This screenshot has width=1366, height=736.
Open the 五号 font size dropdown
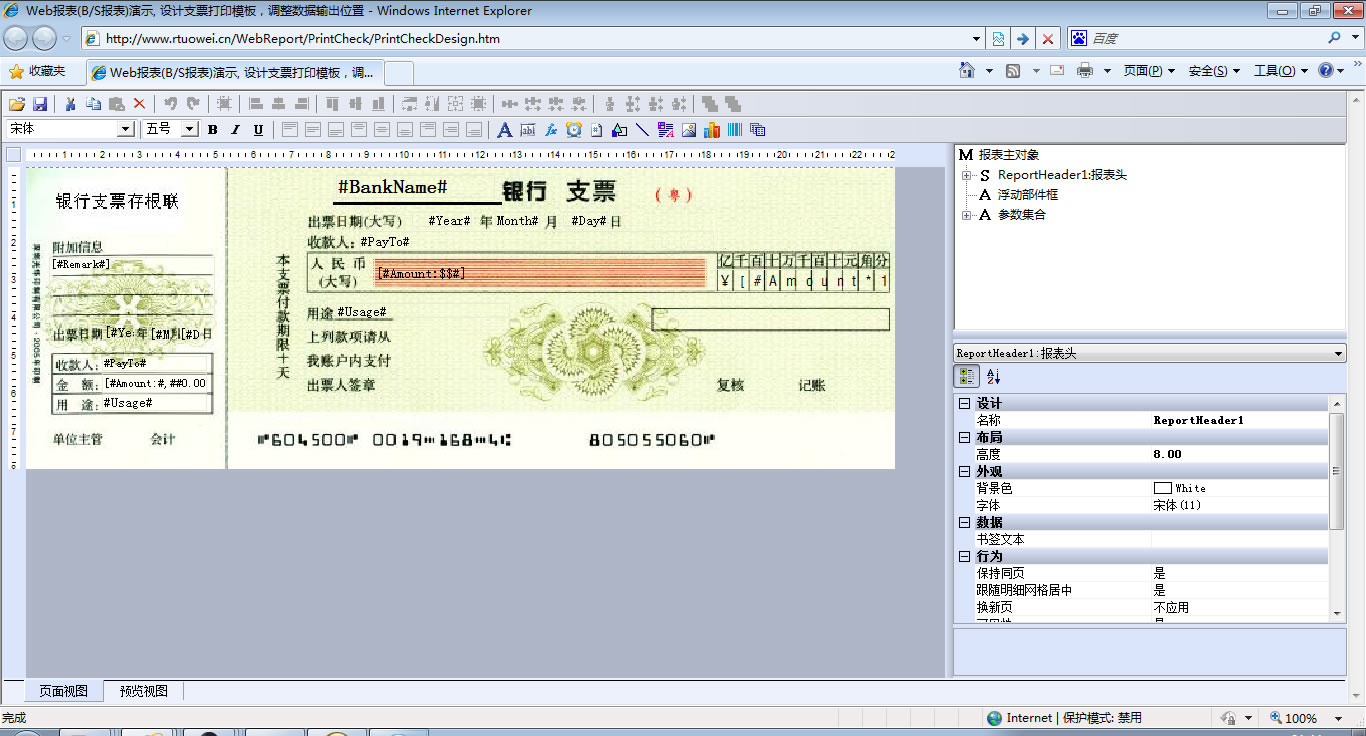coord(189,129)
